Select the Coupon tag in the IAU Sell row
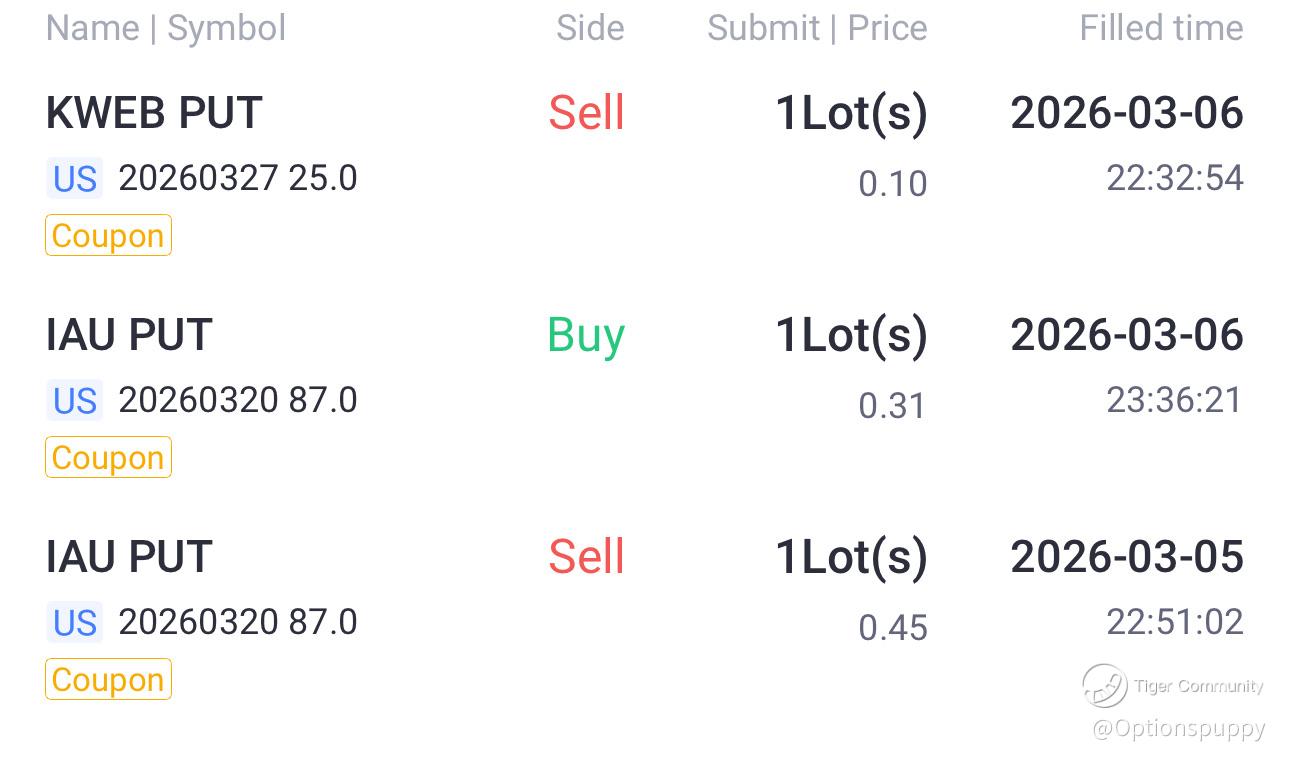Screen dimensions: 1290x757 (x=108, y=680)
